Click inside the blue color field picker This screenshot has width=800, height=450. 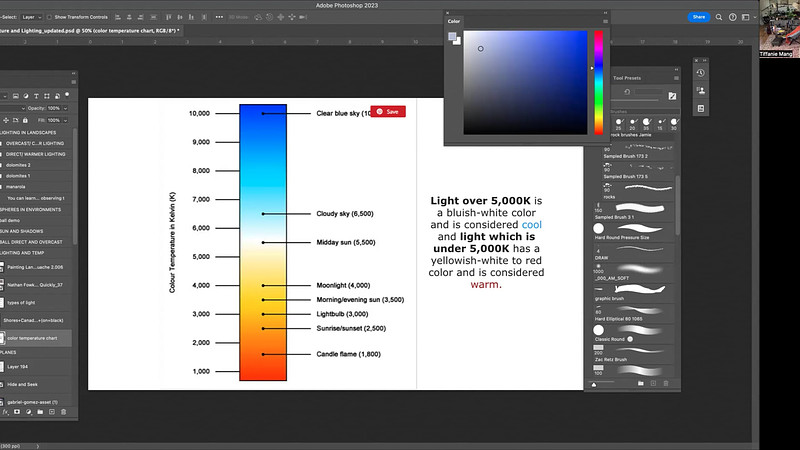point(526,83)
